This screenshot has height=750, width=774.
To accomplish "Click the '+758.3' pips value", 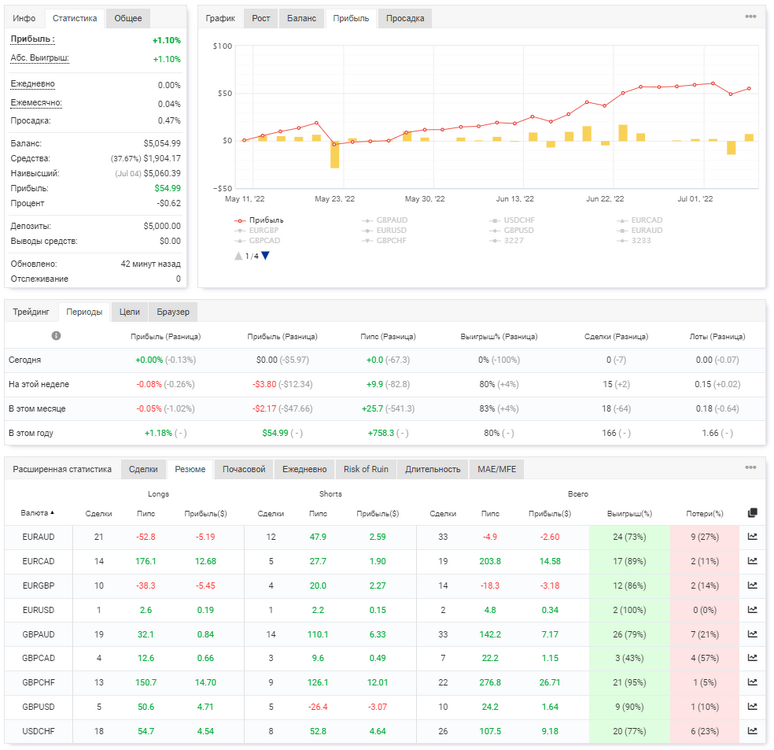I will [381, 433].
